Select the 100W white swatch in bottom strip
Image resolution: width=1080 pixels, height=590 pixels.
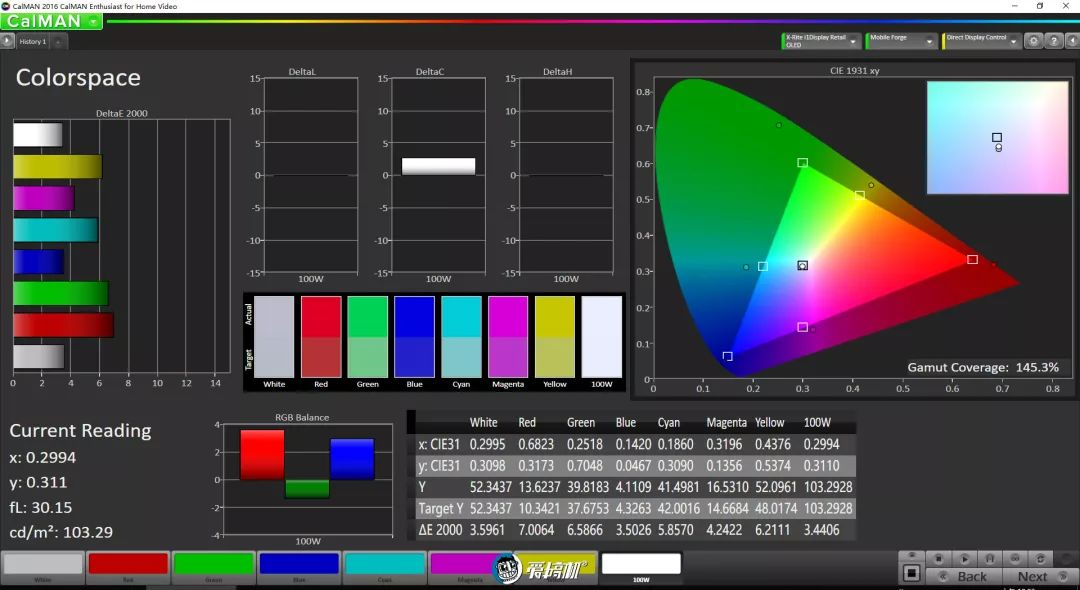tap(641, 565)
